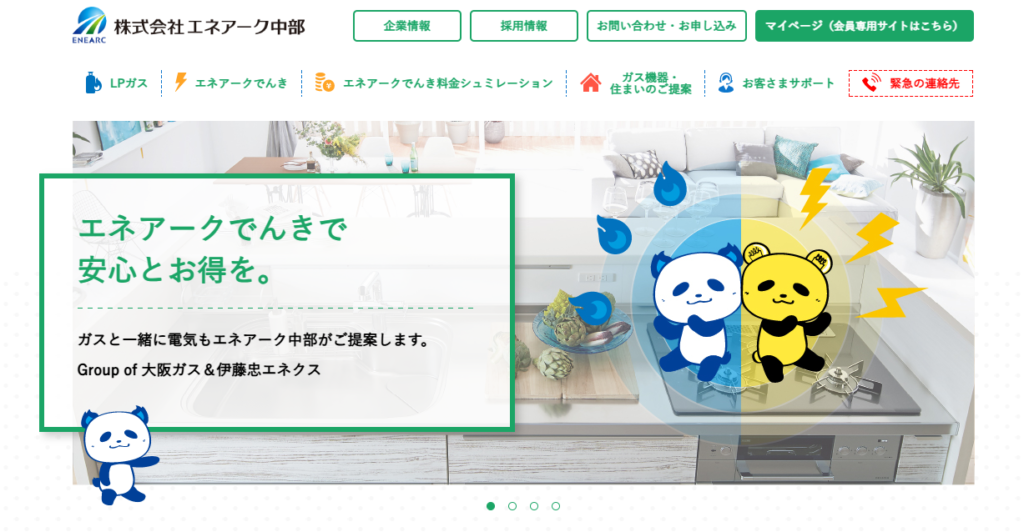Select the first carousel slide dot
Image resolution: width=1024 pixels, height=532 pixels.
tap(491, 506)
